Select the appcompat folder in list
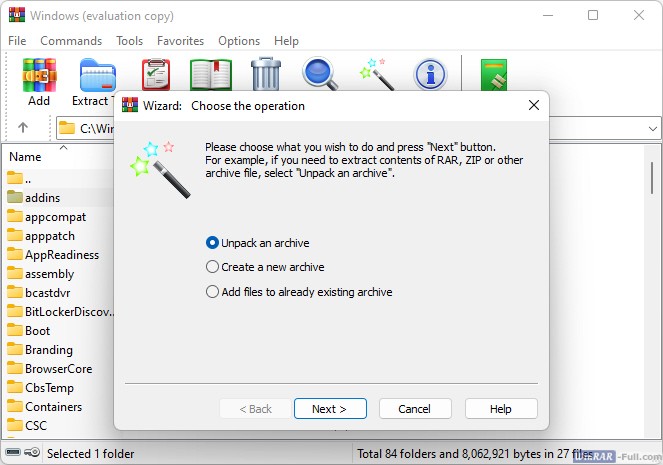663x465 pixels. coord(55,217)
